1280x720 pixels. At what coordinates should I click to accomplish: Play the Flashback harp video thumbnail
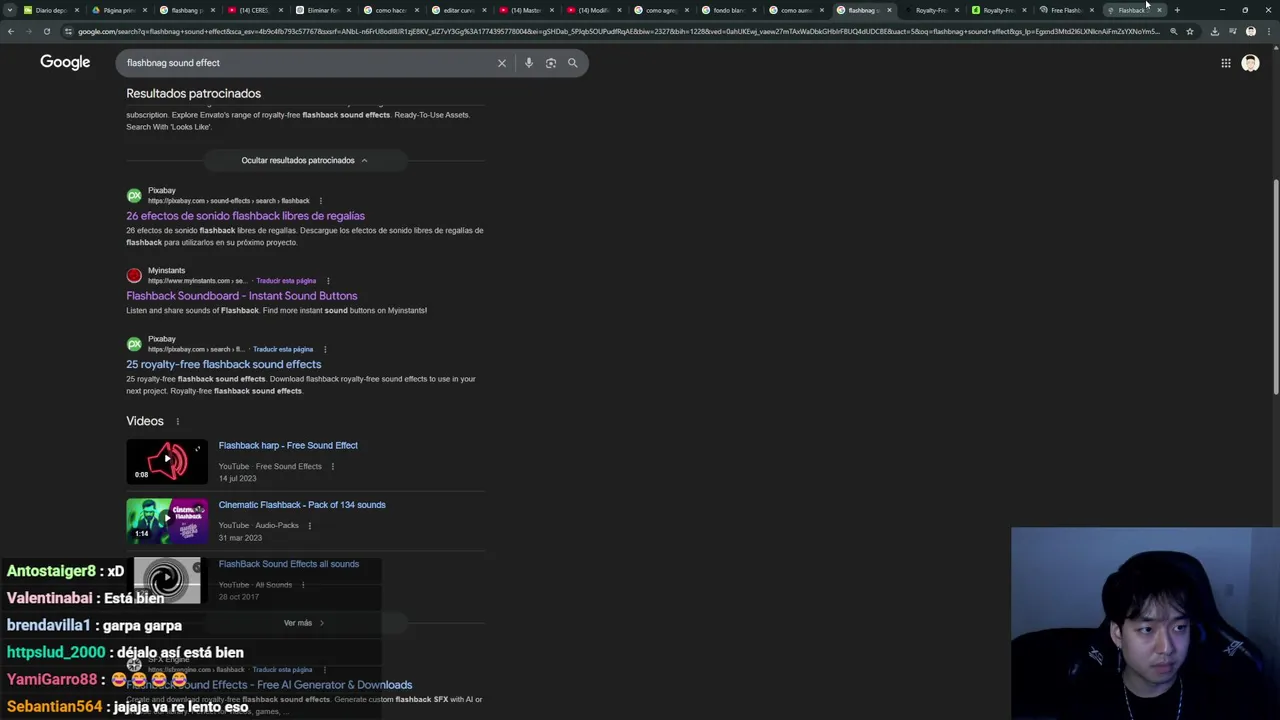click(x=167, y=461)
